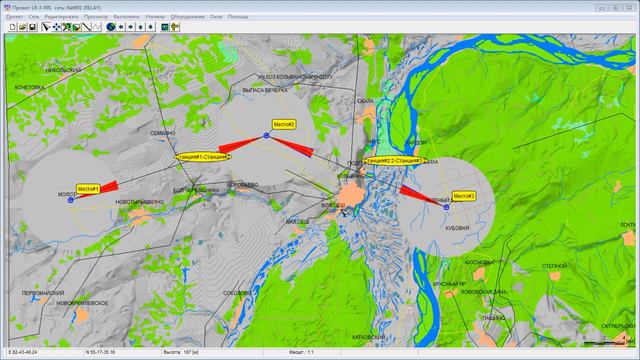
Task: Click the ВЫПАСА ВЕЧЕРКА label on map
Action: click(x=265, y=90)
